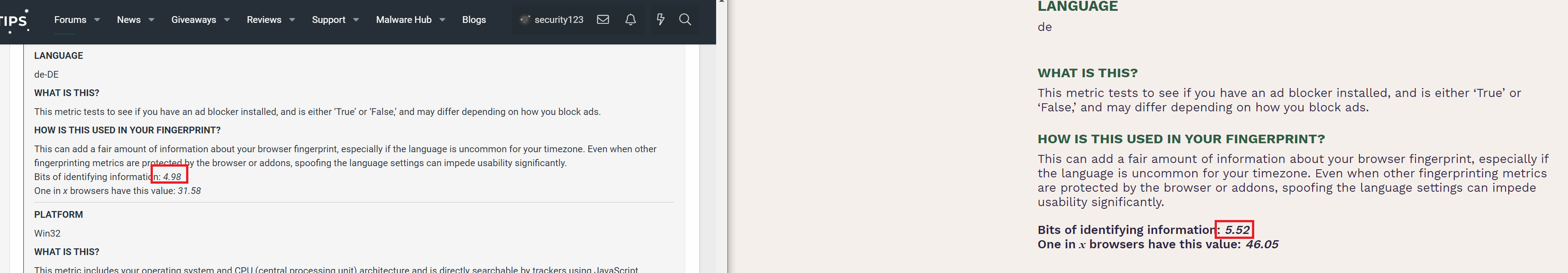Open the security123 account link
The image size is (1568, 273).
point(559,19)
